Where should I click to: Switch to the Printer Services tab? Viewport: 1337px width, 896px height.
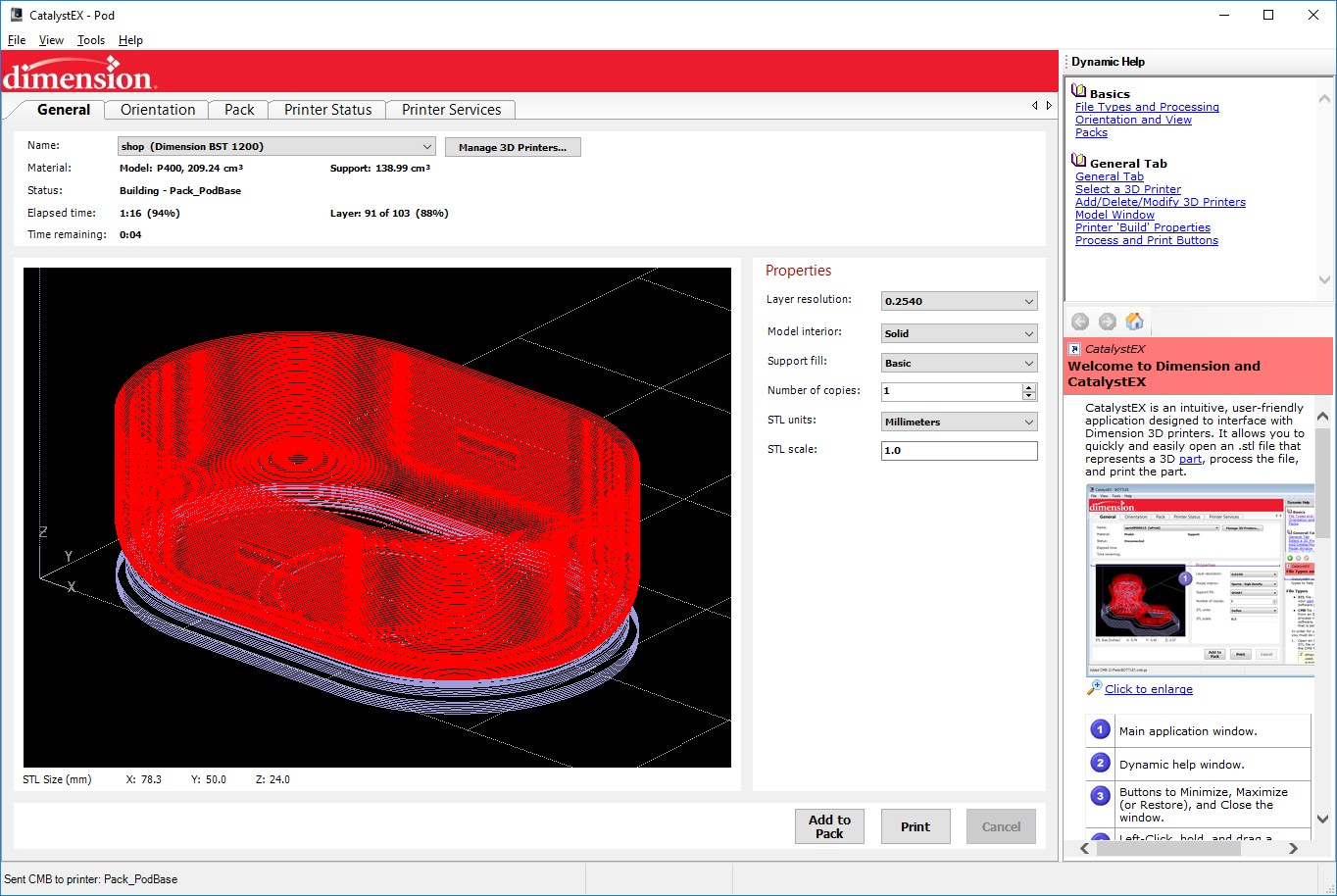[x=451, y=110]
